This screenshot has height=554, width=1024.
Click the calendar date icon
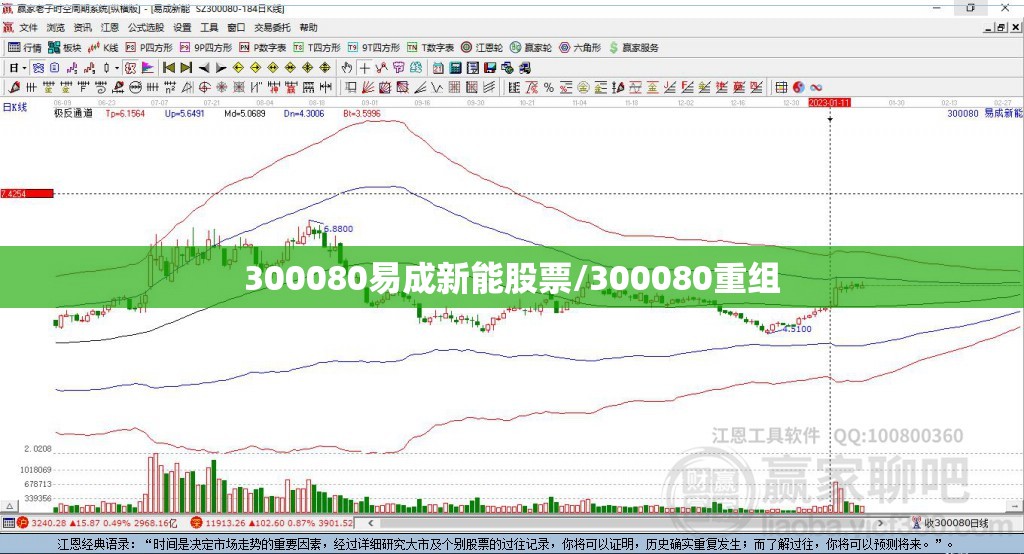click(438, 68)
